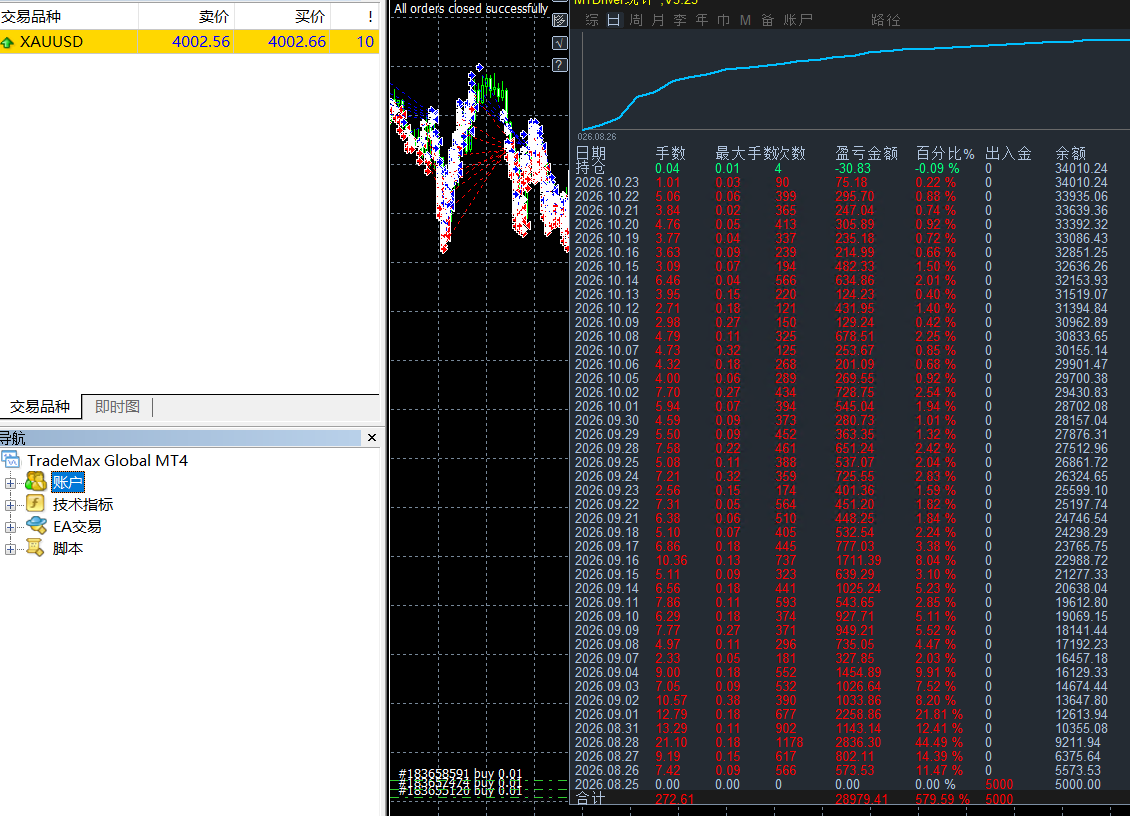Select the 周 weekly statistics tab
The height and width of the screenshot is (816, 1130).
click(636, 20)
